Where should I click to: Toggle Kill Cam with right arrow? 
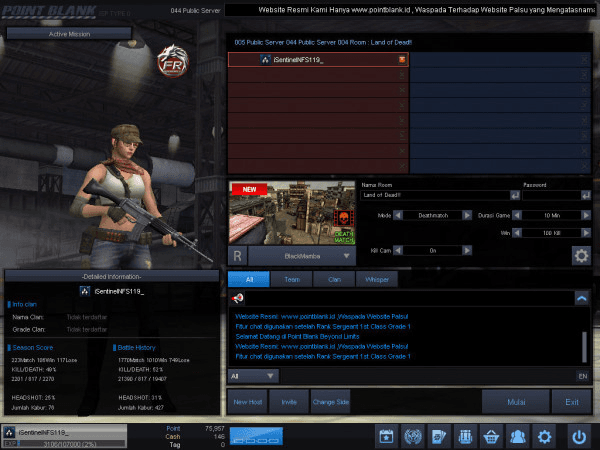(468, 250)
